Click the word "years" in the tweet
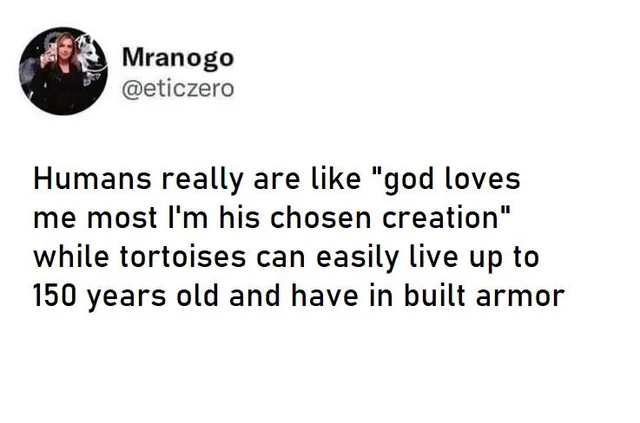The image size is (640, 423). click(128, 293)
